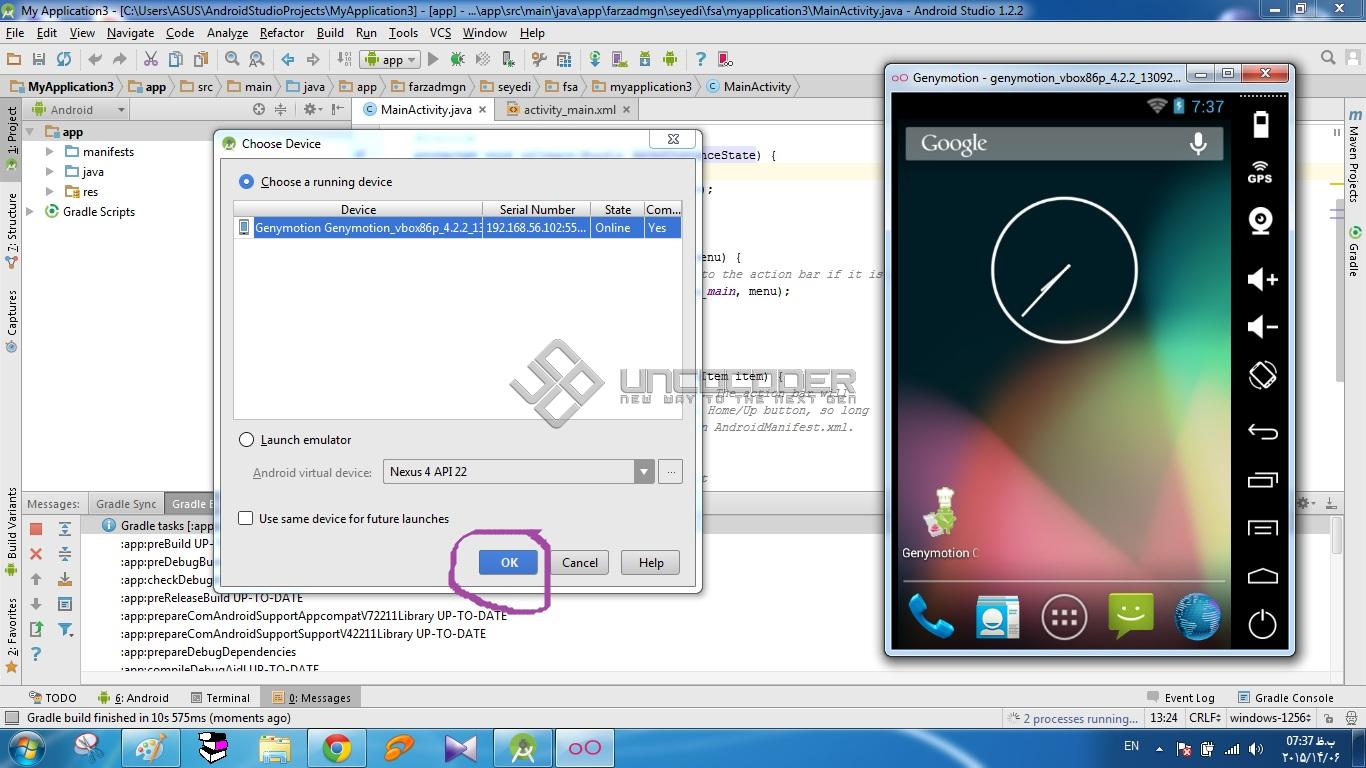Click the Back navigation arrow in toolbar
The image size is (1366, 768).
pyautogui.click(x=288, y=59)
